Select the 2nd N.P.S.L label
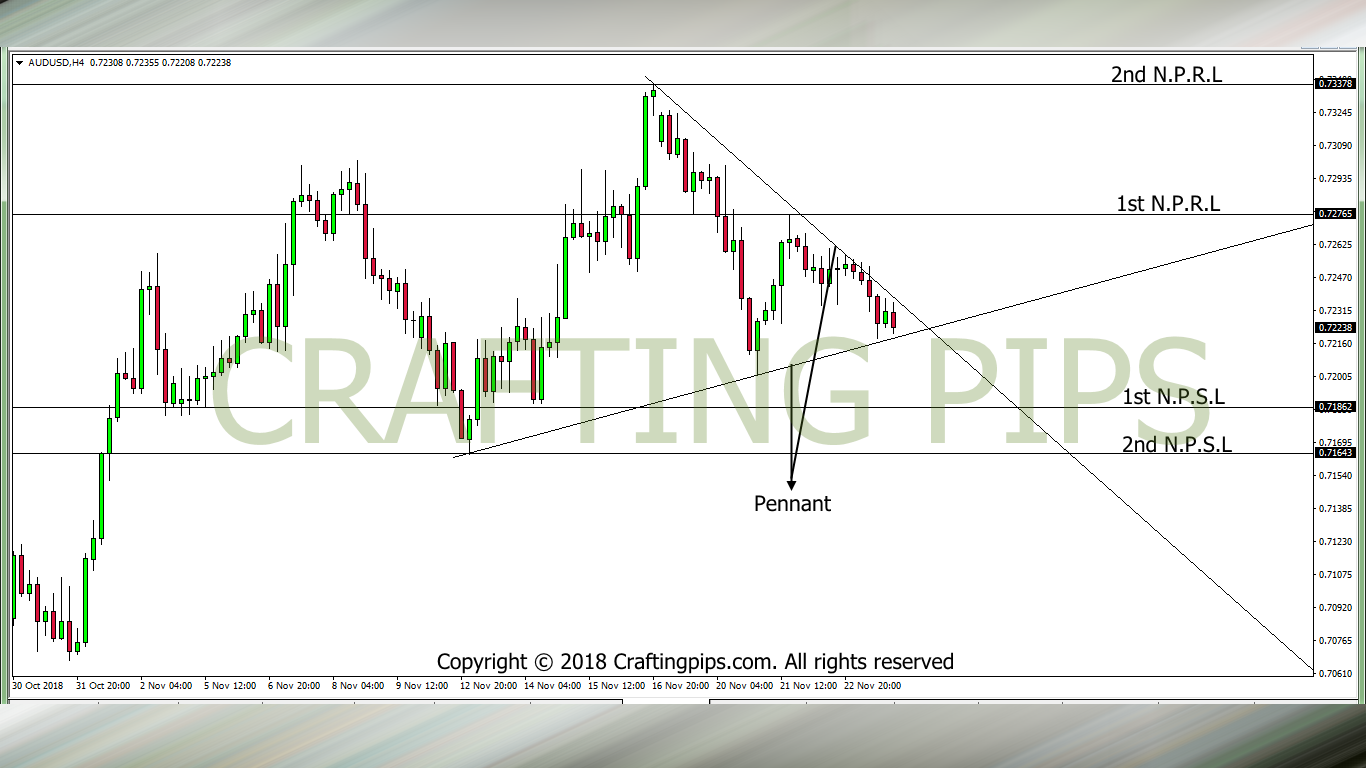 1177,444
